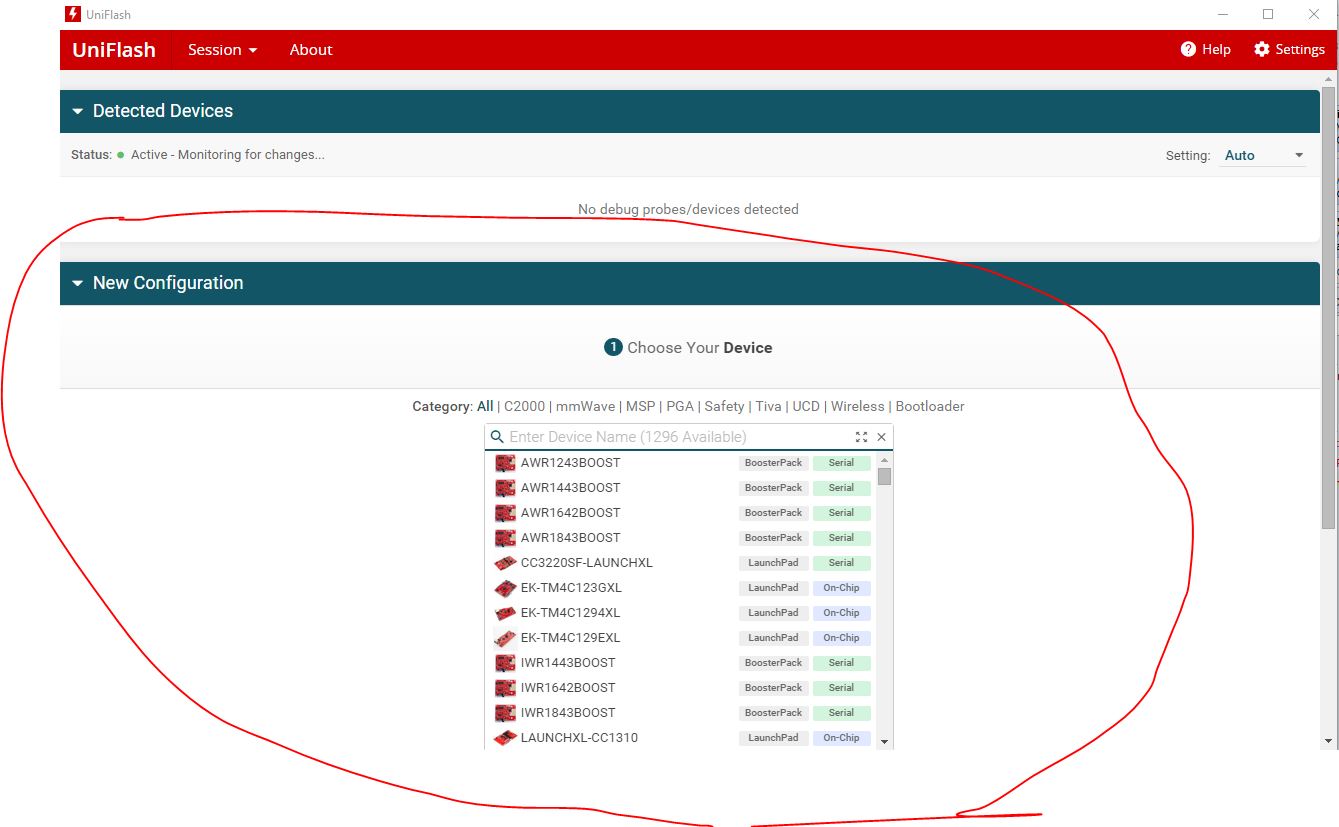Click the AWR1443BOOST board icon
The image size is (1339, 827).
point(505,488)
